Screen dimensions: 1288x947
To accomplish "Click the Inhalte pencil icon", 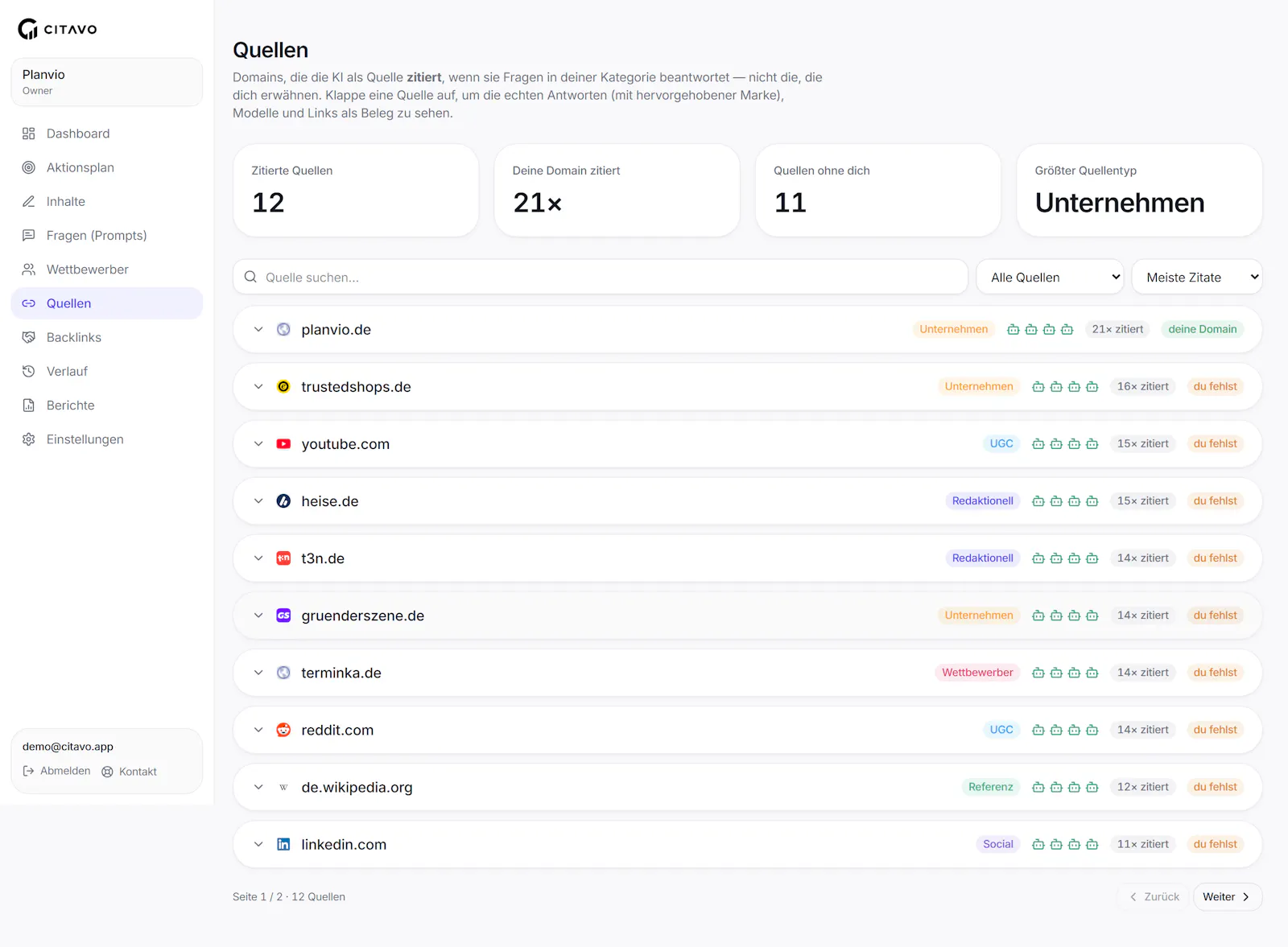I will point(29,201).
